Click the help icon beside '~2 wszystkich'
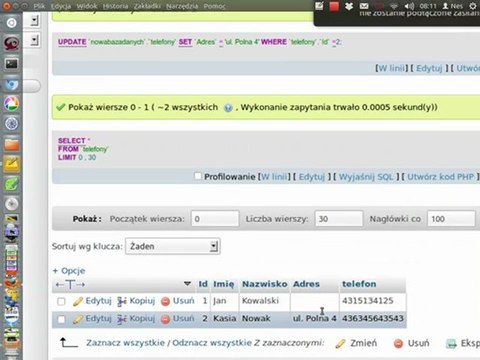Screen dimensions: 480x360 pyautogui.click(x=228, y=108)
